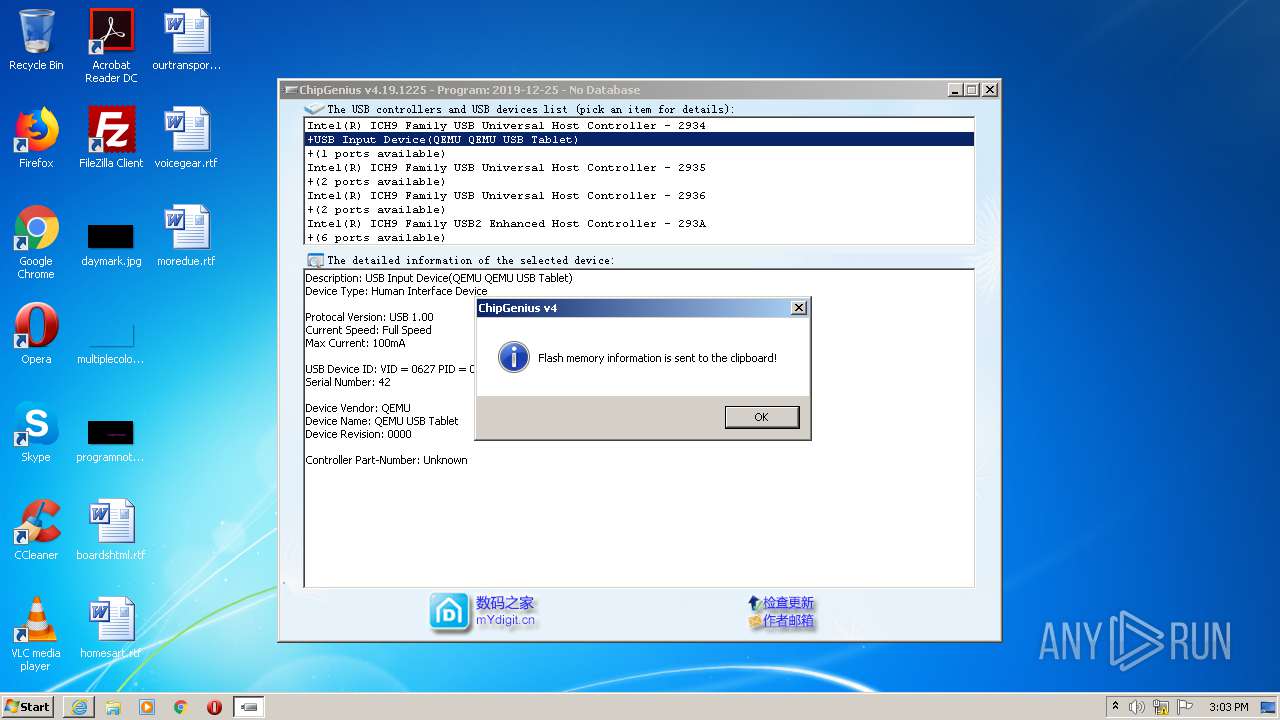Launch VLC media player shortcut
This screenshot has height=720, width=1280.
(x=36, y=634)
